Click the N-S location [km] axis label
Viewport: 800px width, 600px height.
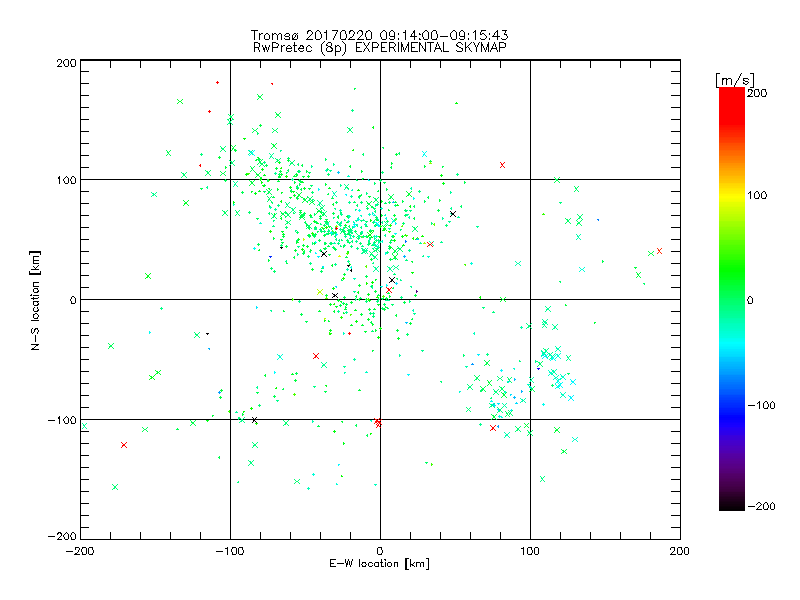(35, 300)
